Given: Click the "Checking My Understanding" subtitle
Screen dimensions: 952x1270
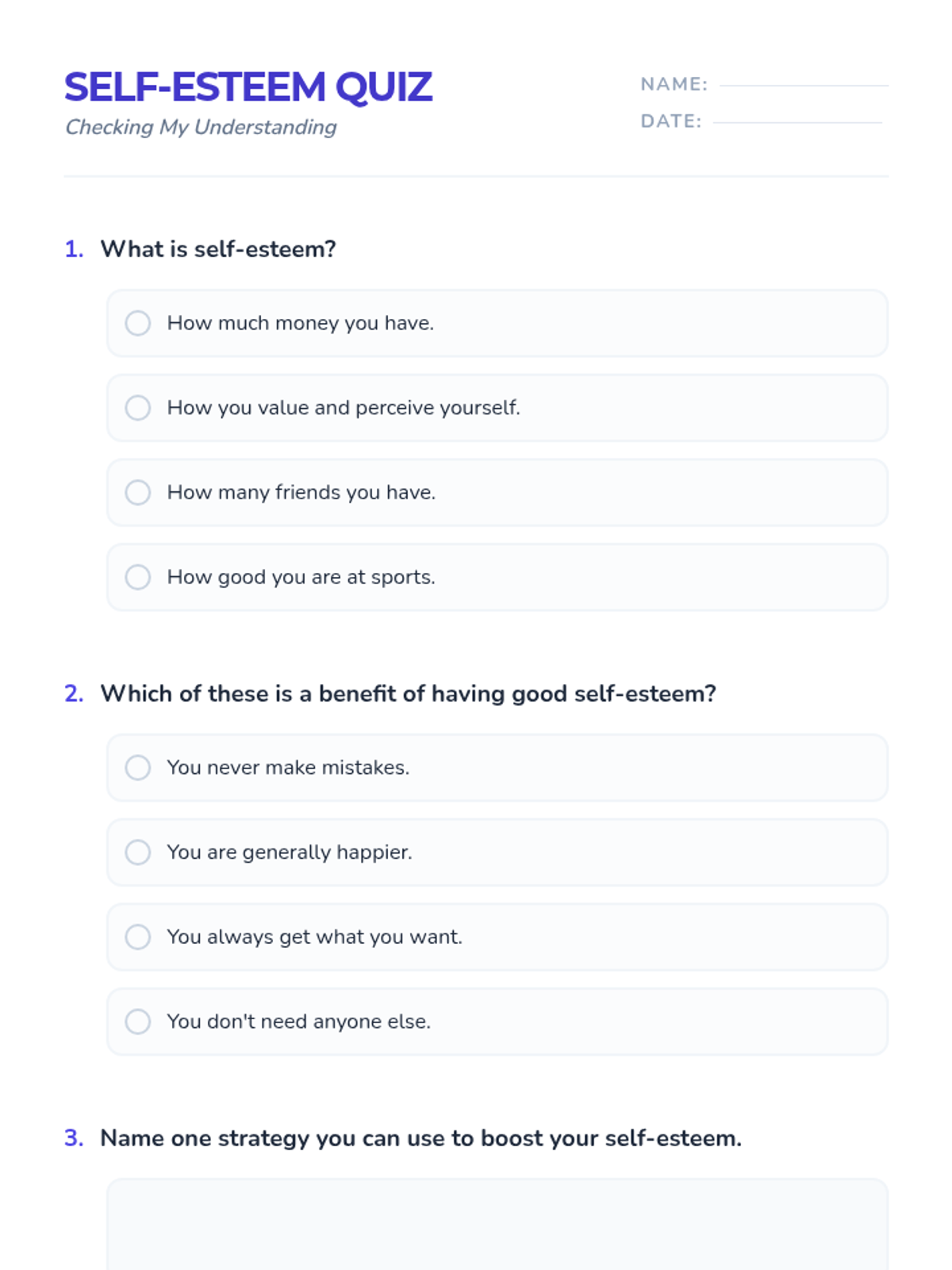Looking at the screenshot, I should 201,127.
